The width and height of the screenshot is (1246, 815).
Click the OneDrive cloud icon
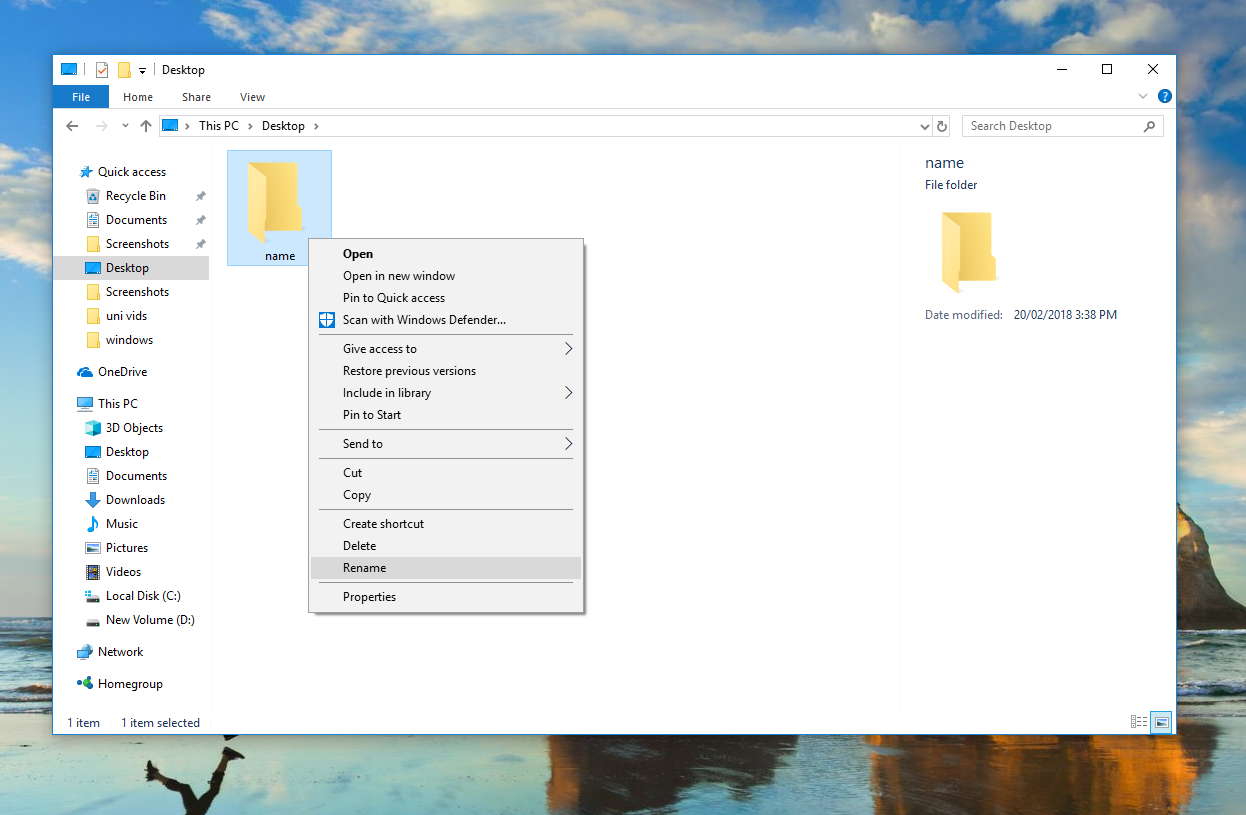click(x=85, y=372)
